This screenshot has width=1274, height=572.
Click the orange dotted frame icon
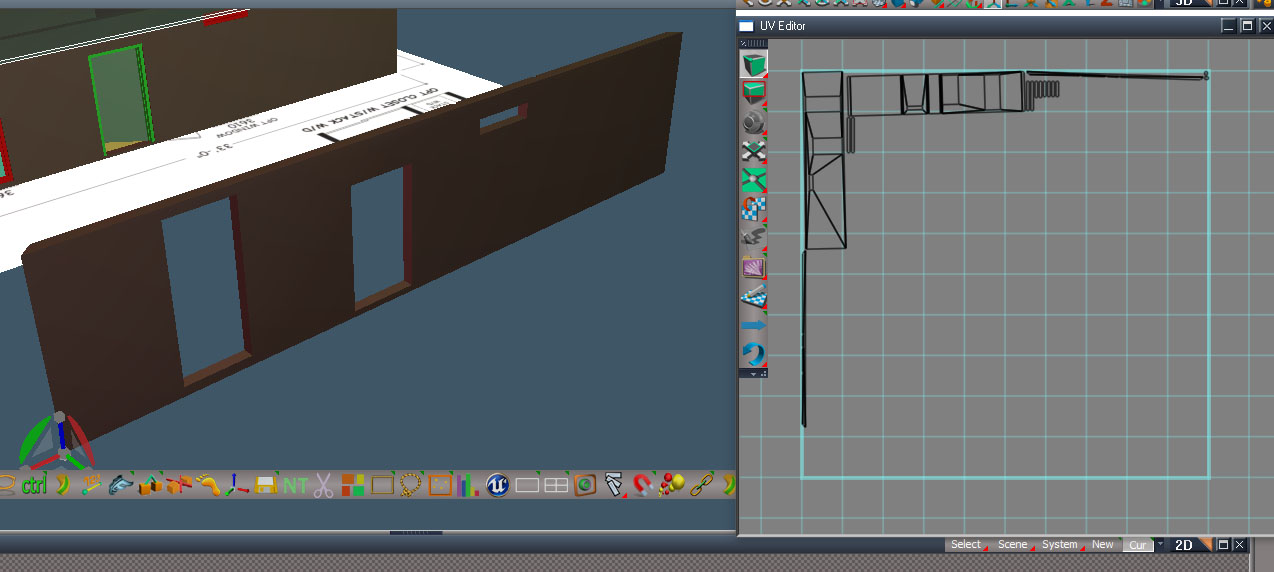coord(441,485)
